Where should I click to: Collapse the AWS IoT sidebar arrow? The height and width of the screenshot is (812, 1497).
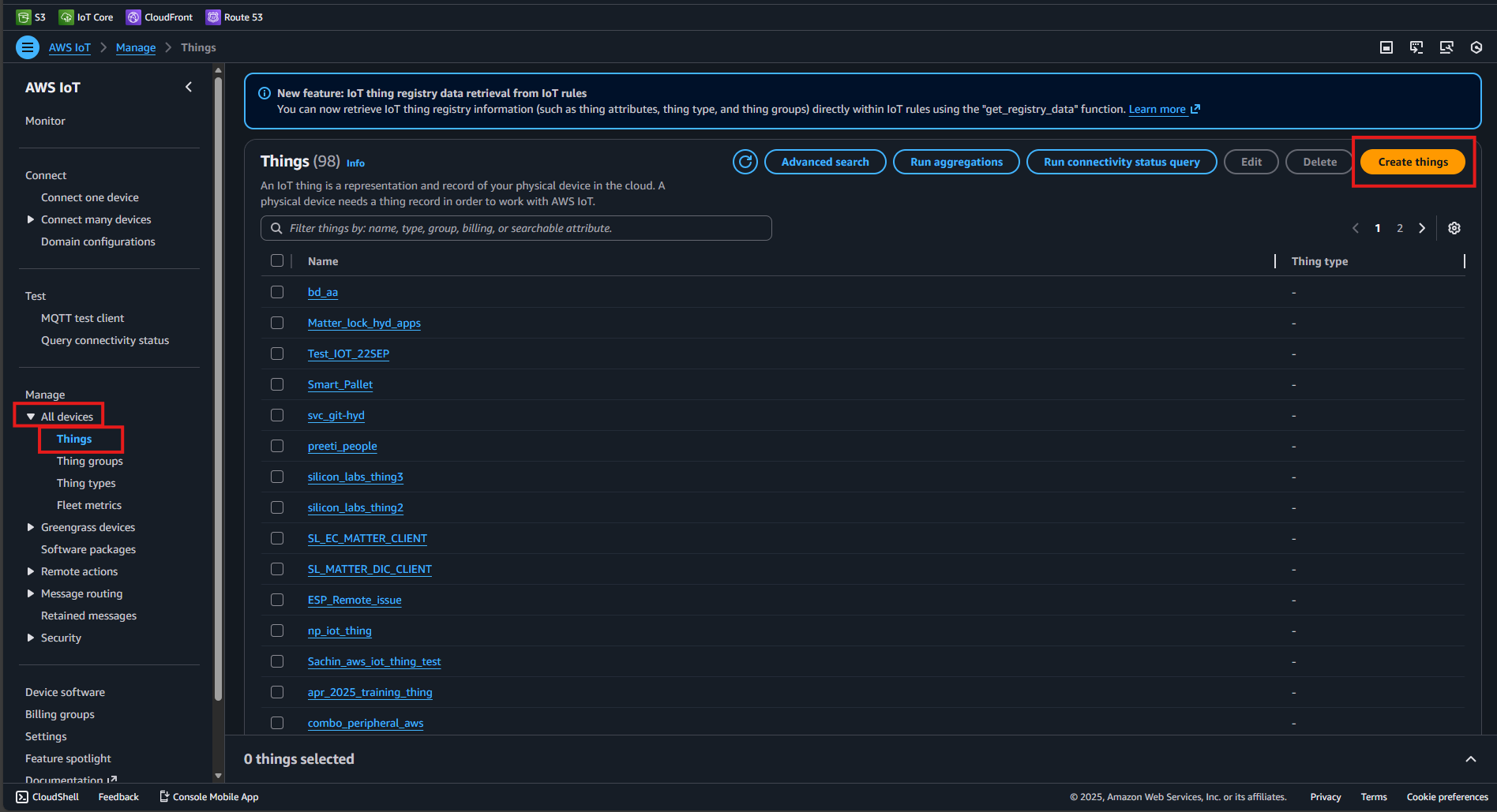click(189, 87)
